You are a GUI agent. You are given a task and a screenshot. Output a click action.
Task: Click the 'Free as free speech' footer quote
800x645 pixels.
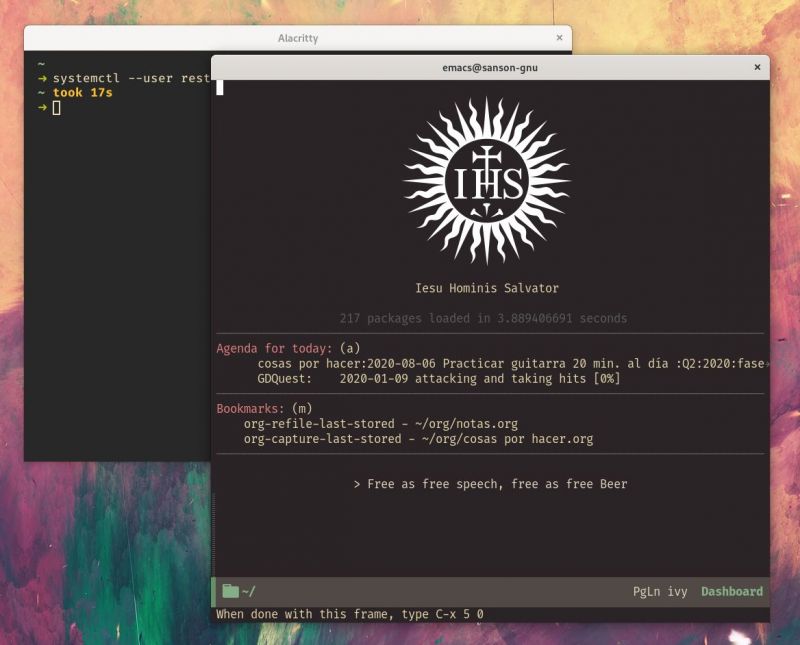pos(490,484)
